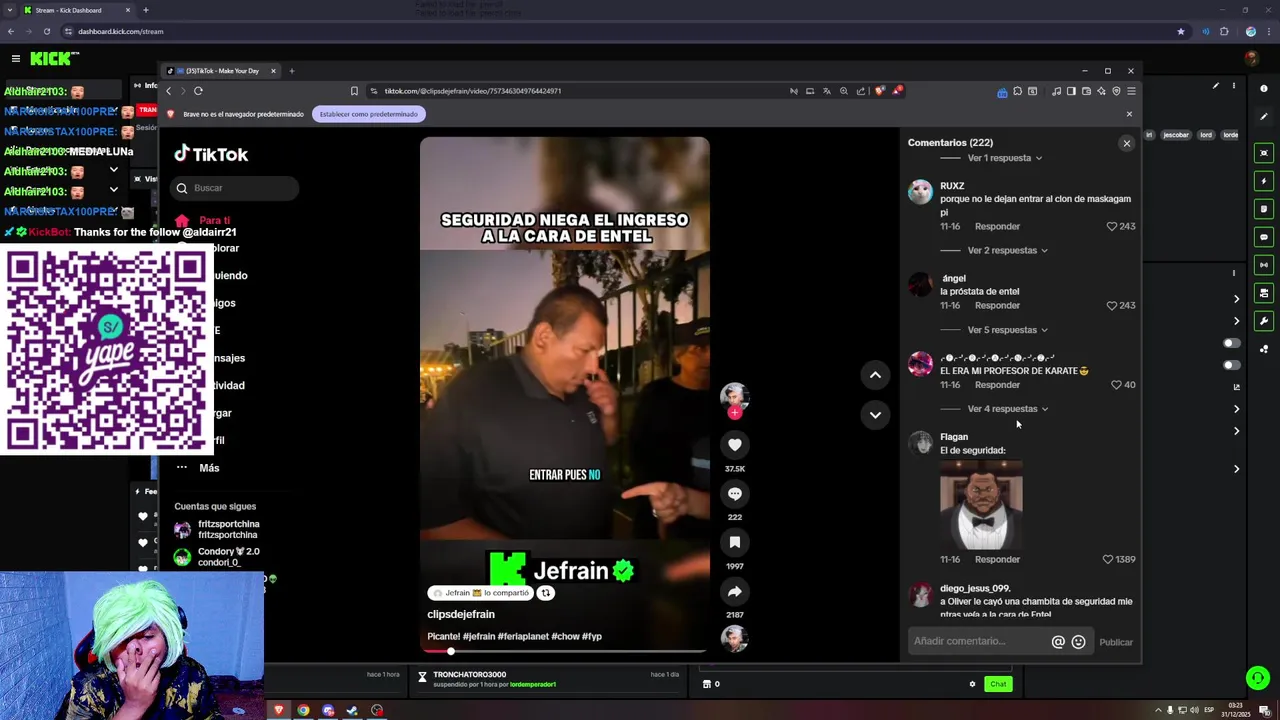The width and height of the screenshot is (1280, 720).
Task: Reply to RUXZ's comment via 'Responder'
Action: pos(997,226)
